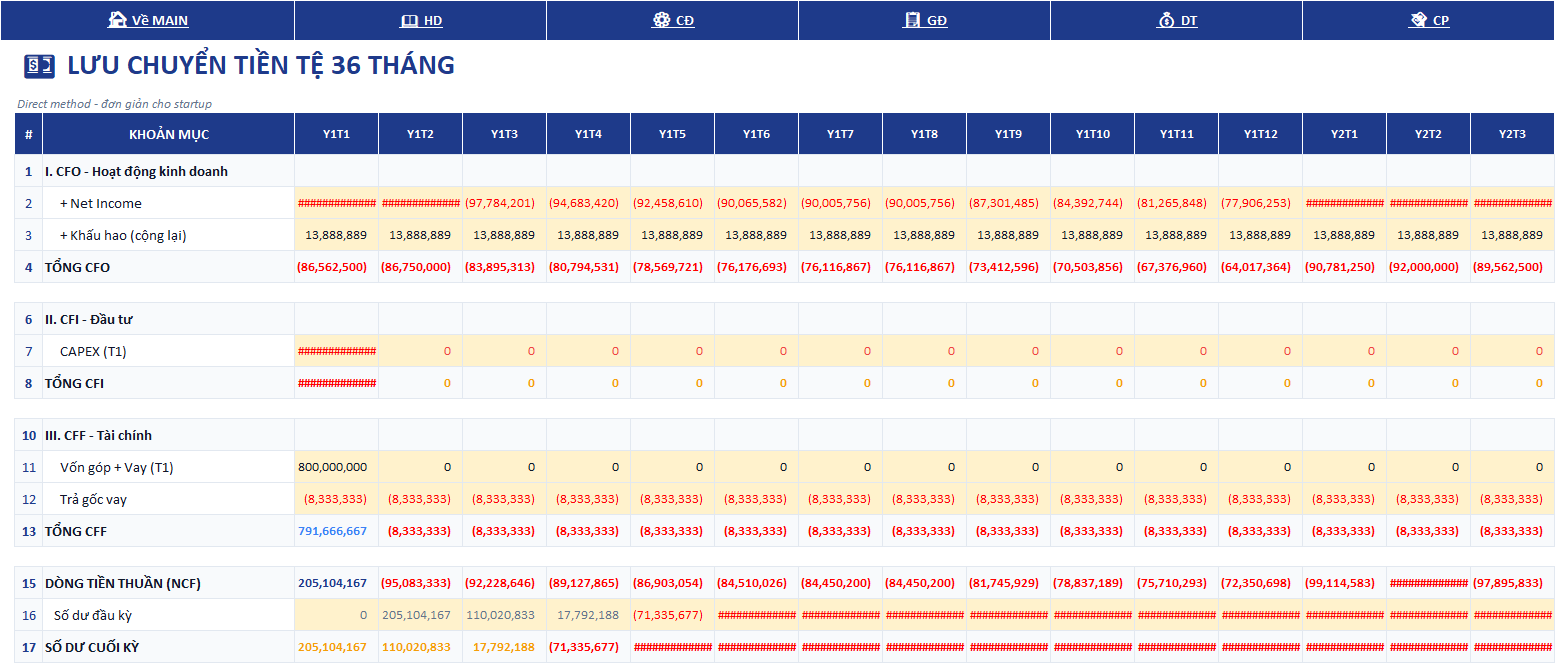Select the Y1T1 column header

336,134
